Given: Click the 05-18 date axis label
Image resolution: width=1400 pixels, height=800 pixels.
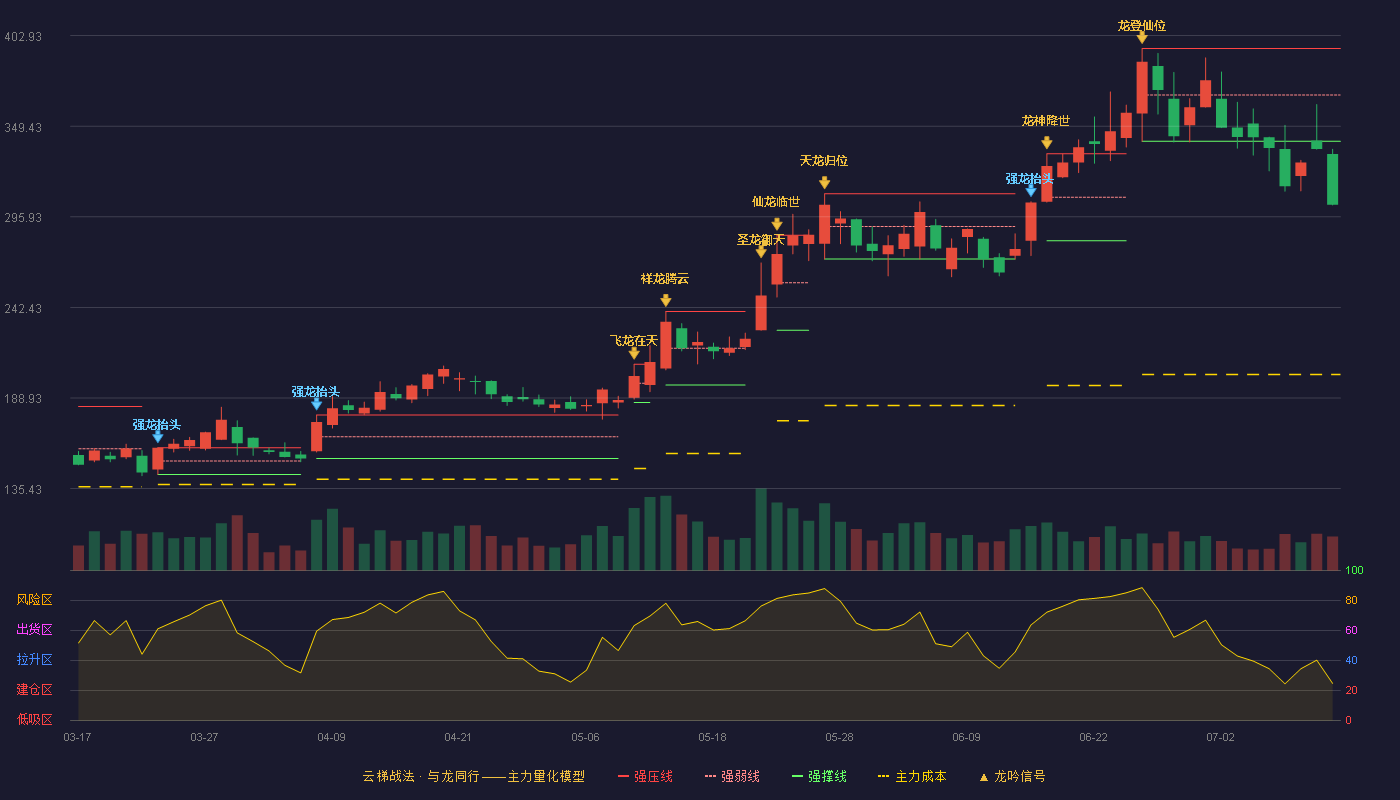Looking at the screenshot, I should coord(712,737).
